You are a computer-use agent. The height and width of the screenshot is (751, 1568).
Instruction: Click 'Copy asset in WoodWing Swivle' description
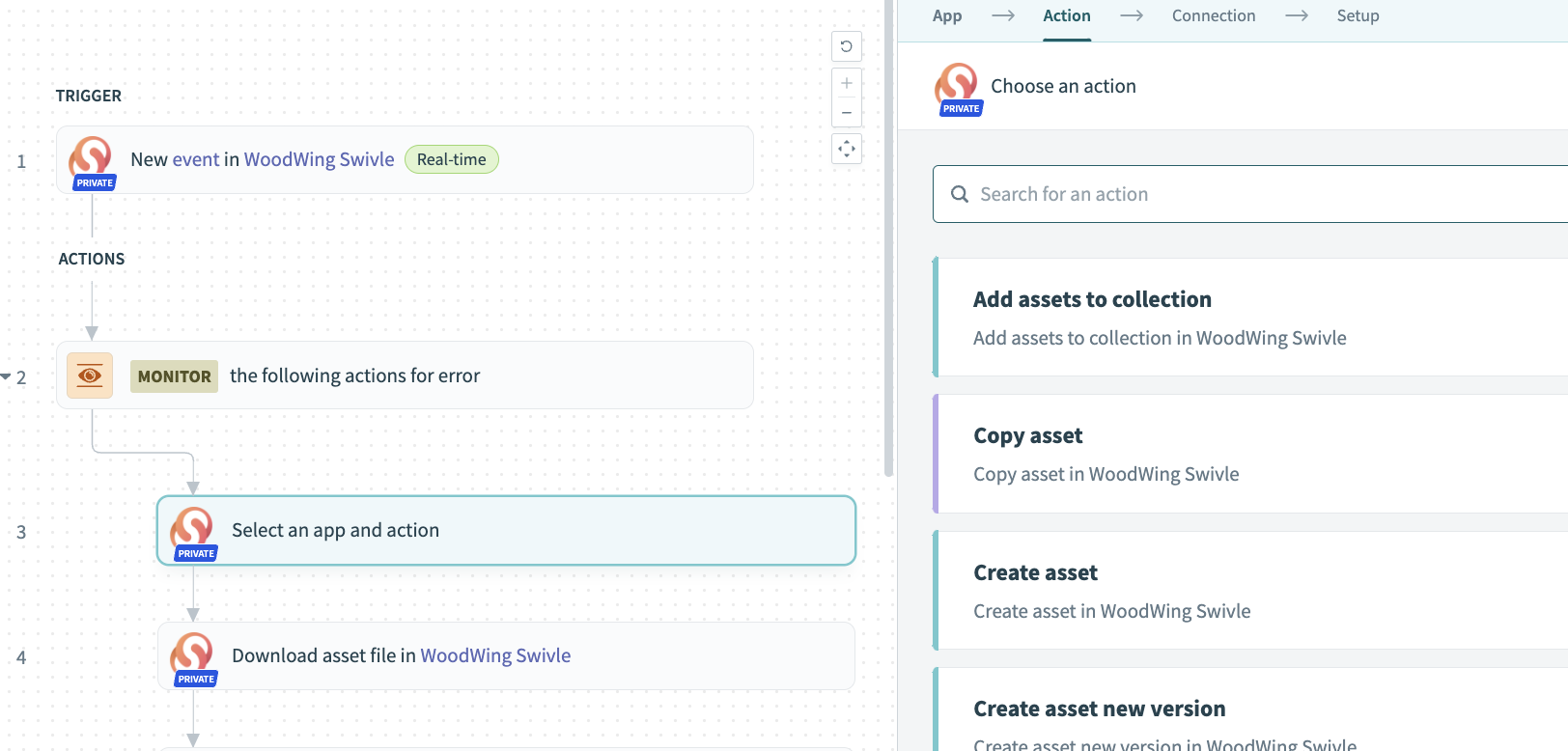1106,474
